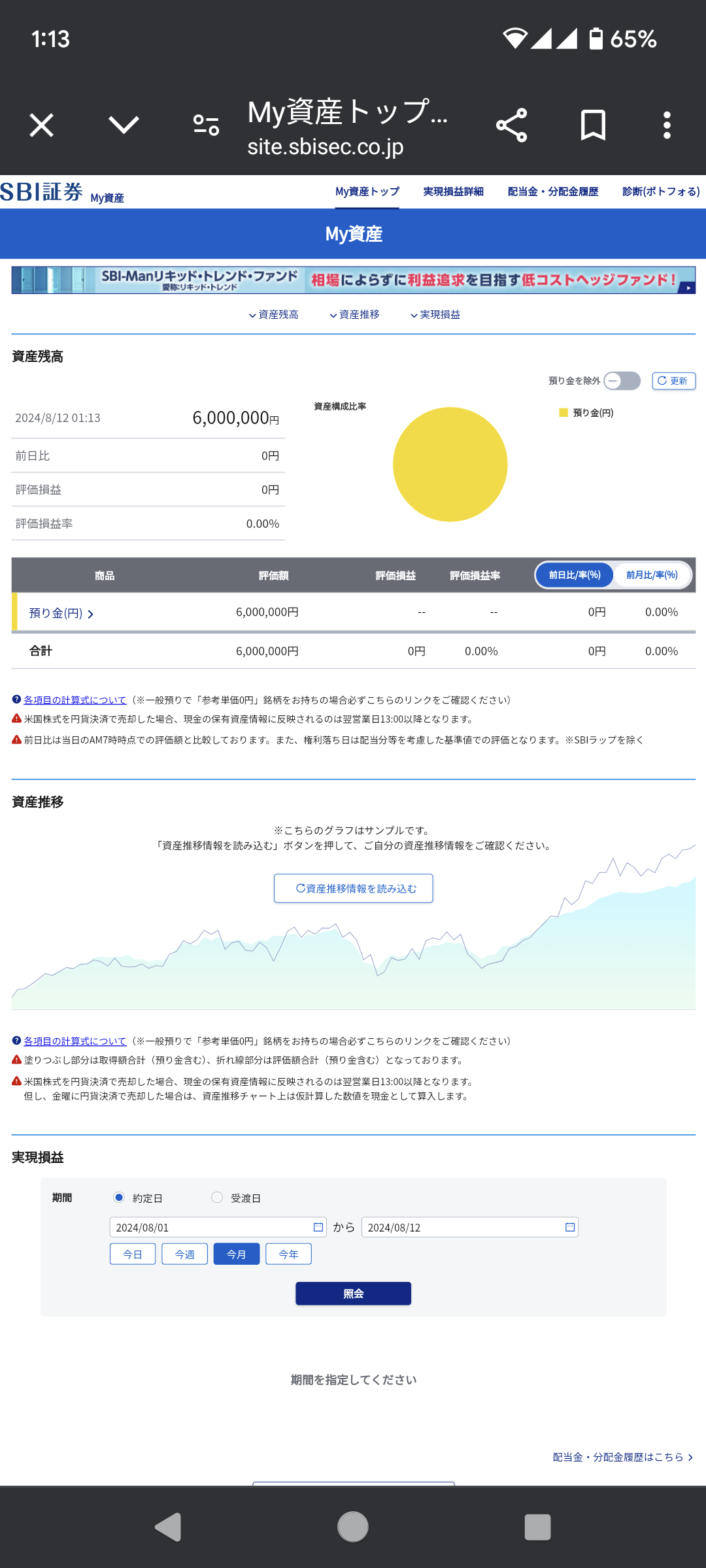Image resolution: width=706 pixels, height=1568 pixels.
Task: Minimize tab using the down chevron
Action: point(124,125)
